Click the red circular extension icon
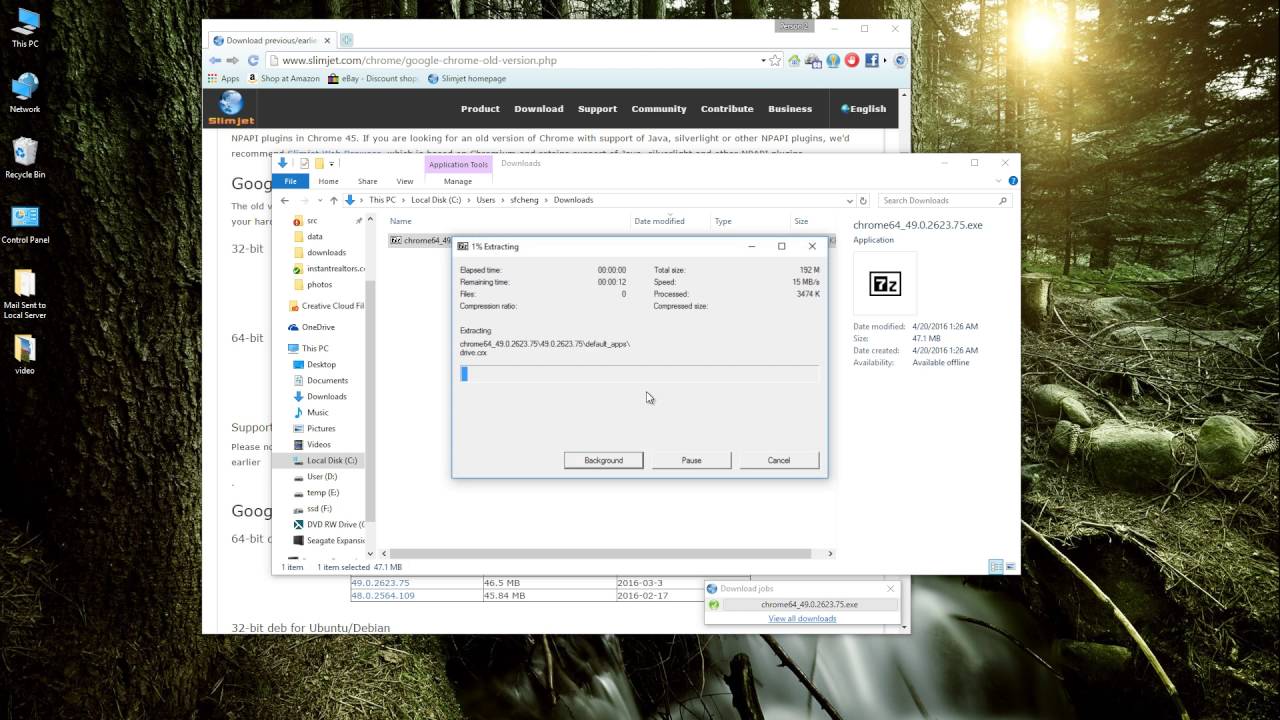This screenshot has width=1280, height=720. tap(852, 60)
